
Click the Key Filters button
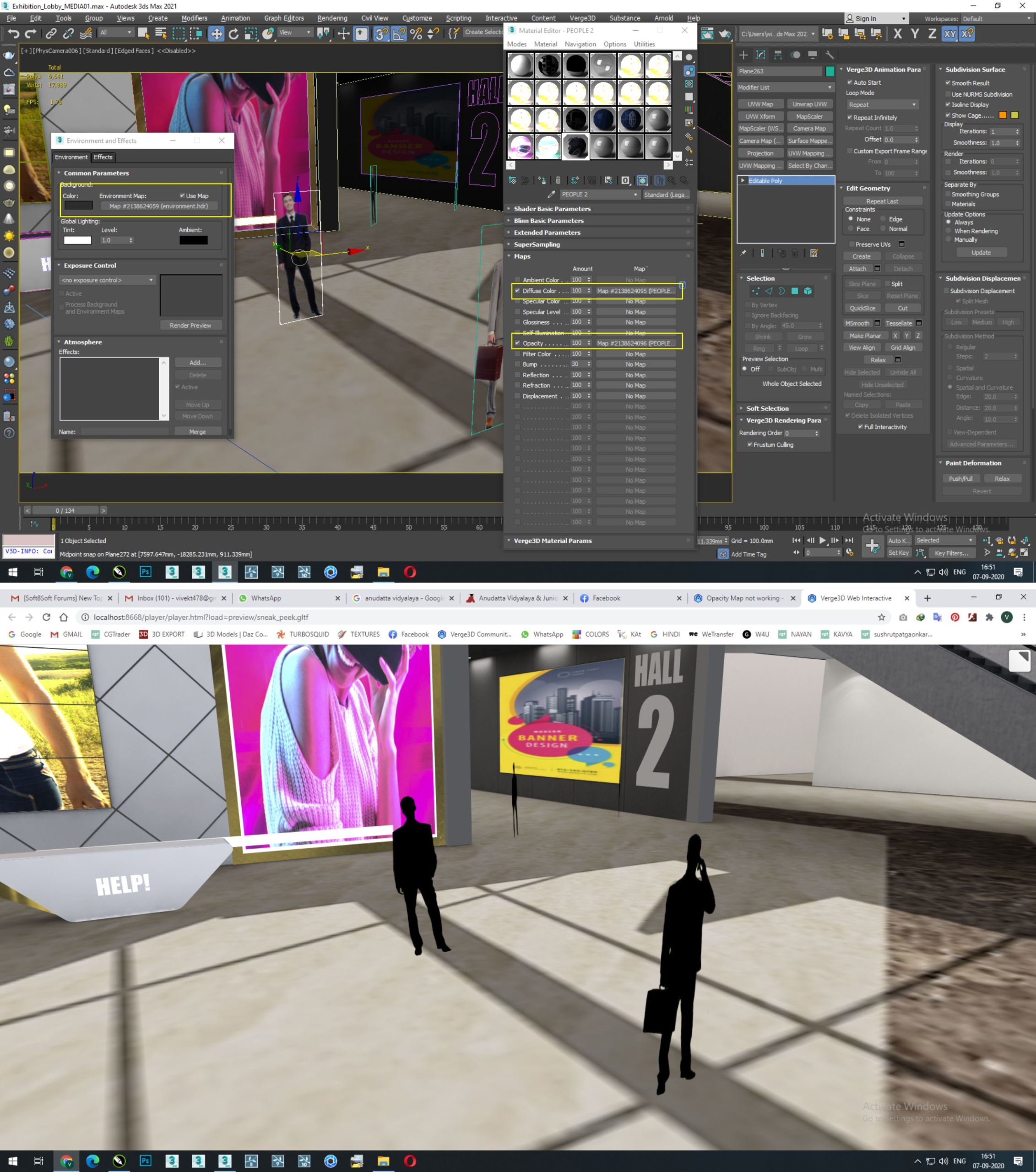tap(952, 553)
